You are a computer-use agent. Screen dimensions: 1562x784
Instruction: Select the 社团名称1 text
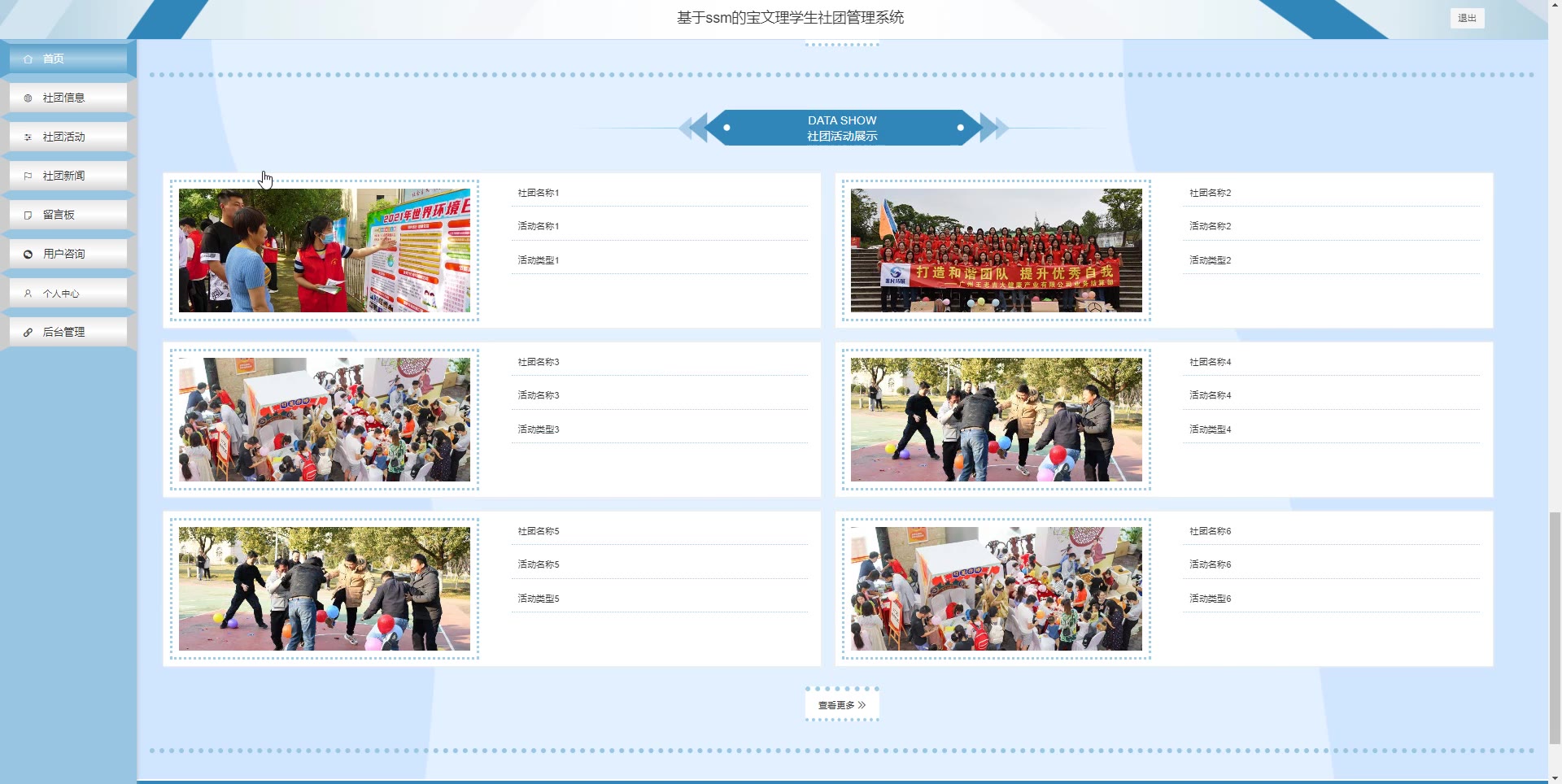point(539,193)
